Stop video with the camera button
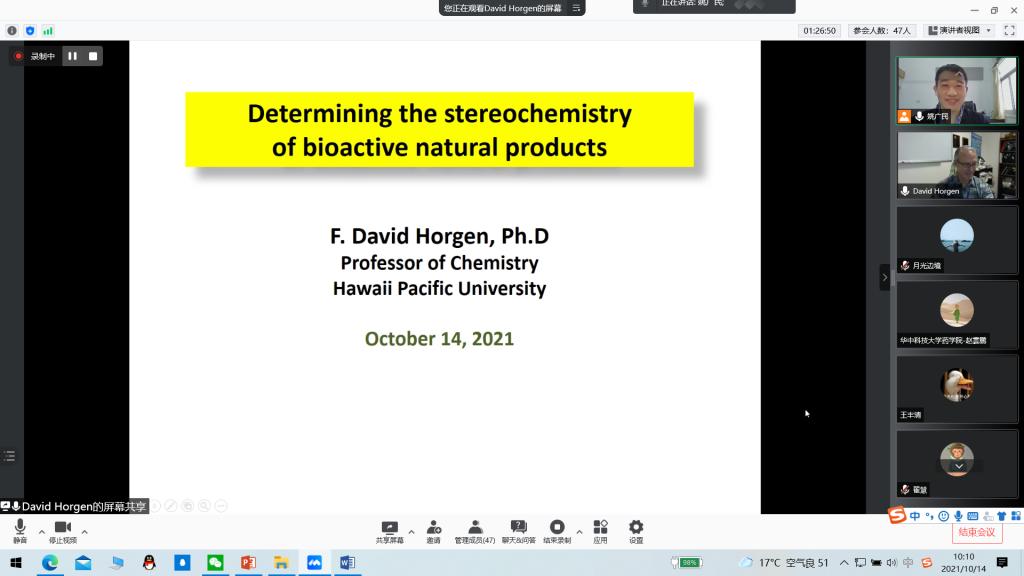The image size is (1024, 576). pos(62,530)
